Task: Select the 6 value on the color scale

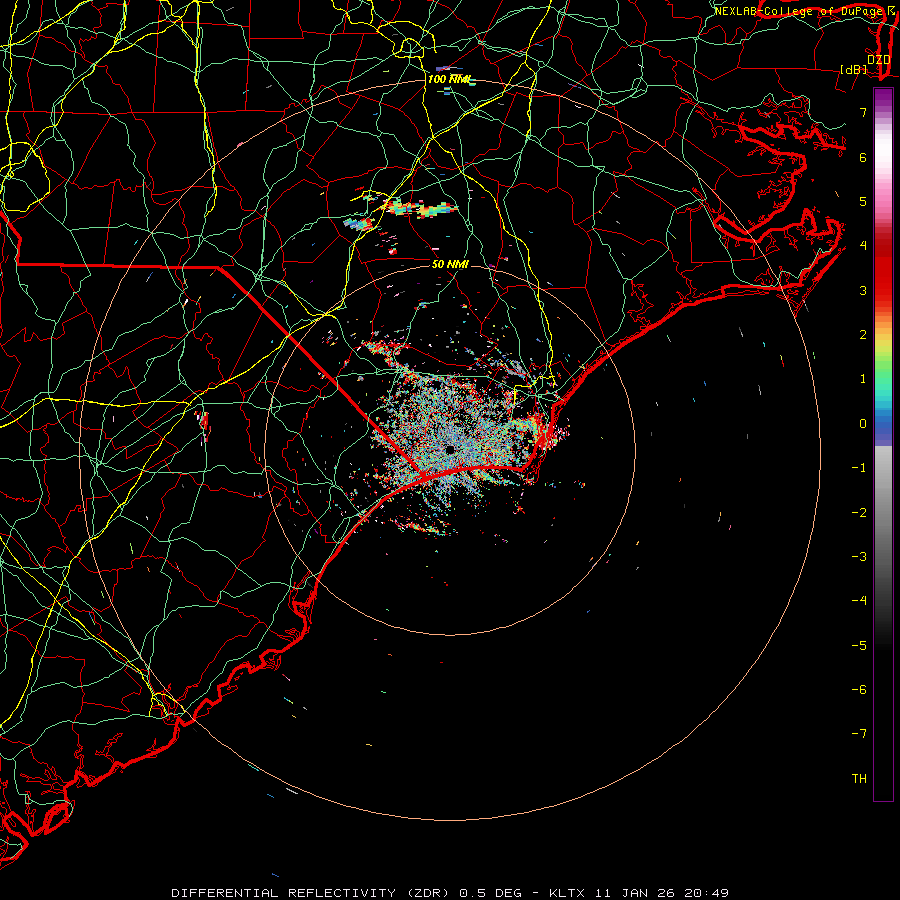Action: pos(863,157)
